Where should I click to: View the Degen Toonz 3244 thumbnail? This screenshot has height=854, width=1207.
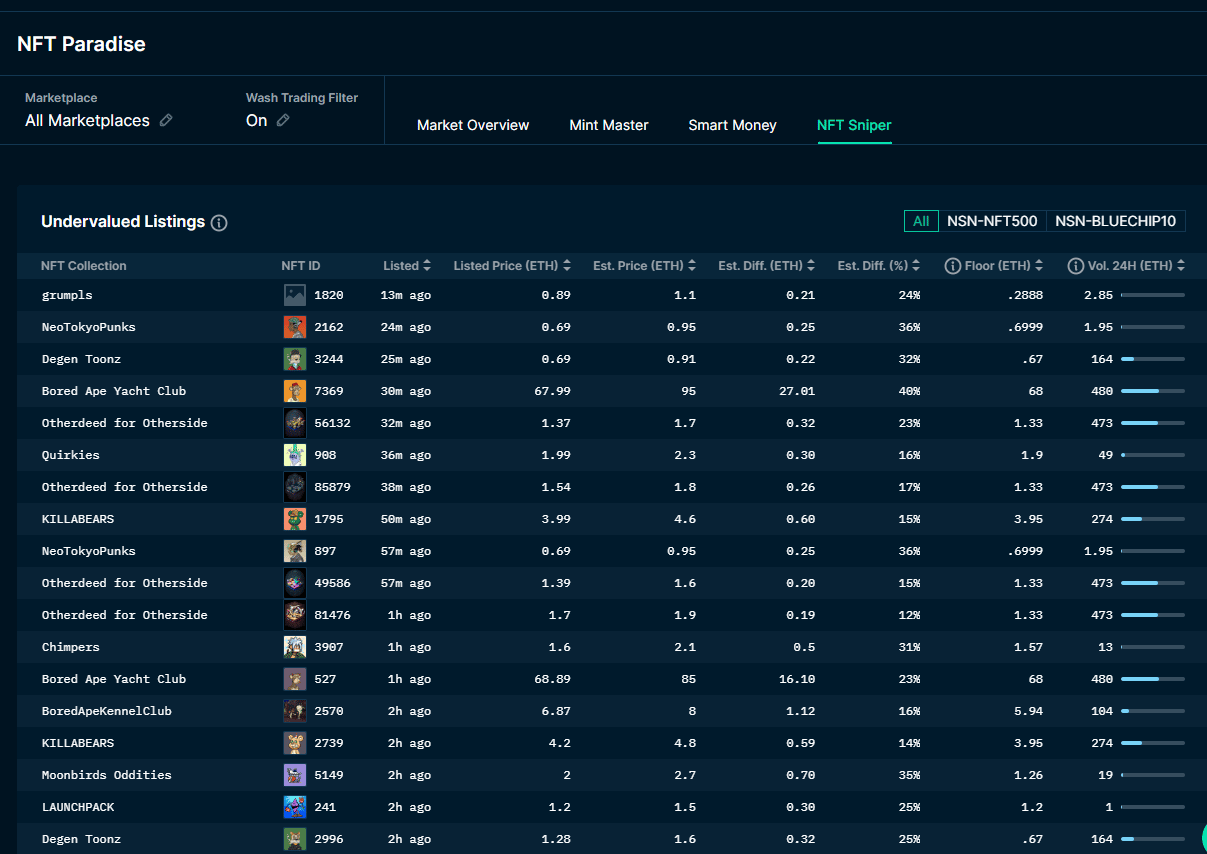(294, 359)
